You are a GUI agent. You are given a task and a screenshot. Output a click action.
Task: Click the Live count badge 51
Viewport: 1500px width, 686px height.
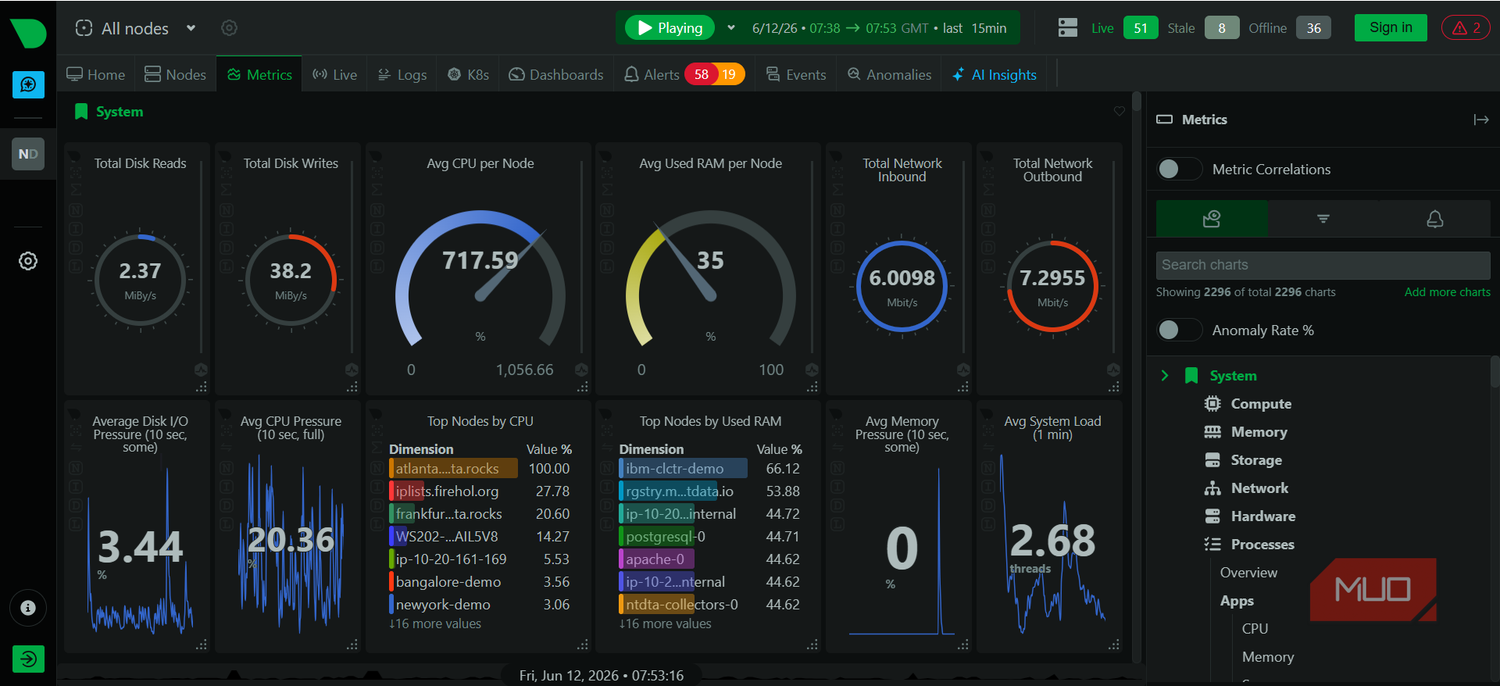1140,28
